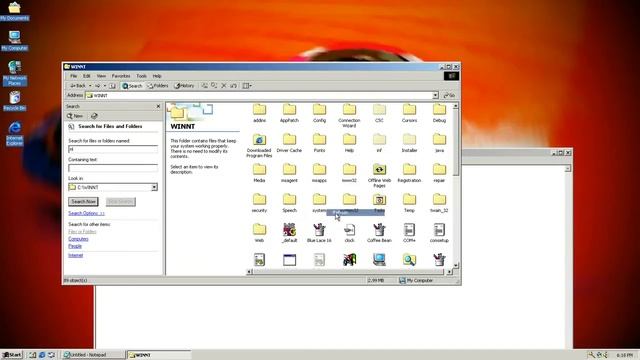Viewport: 640px width, 360px height.
Task: Click the Undo toolbar icon
Action: pyautogui.click(x=233, y=86)
